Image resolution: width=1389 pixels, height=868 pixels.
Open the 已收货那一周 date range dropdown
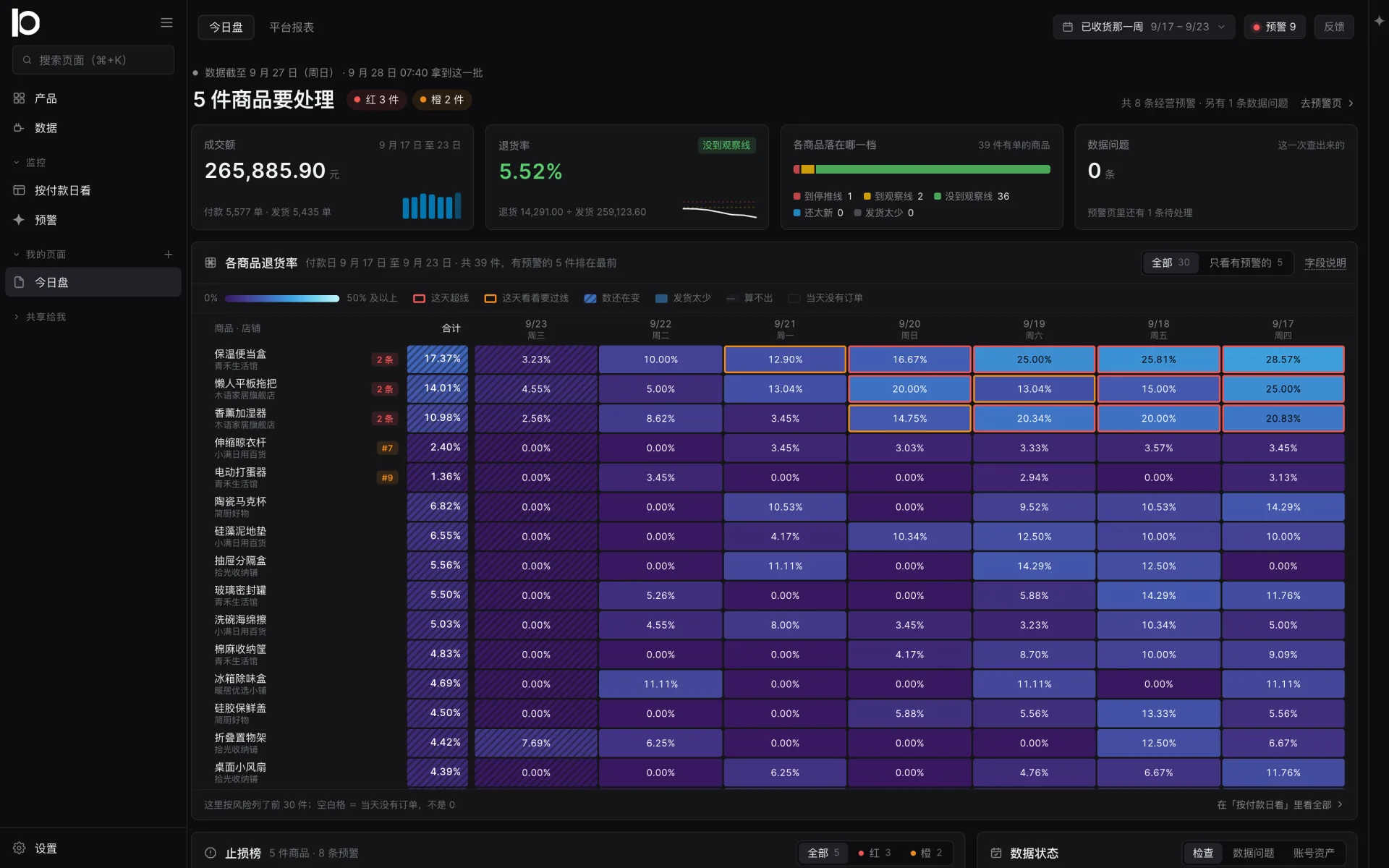coord(1143,27)
